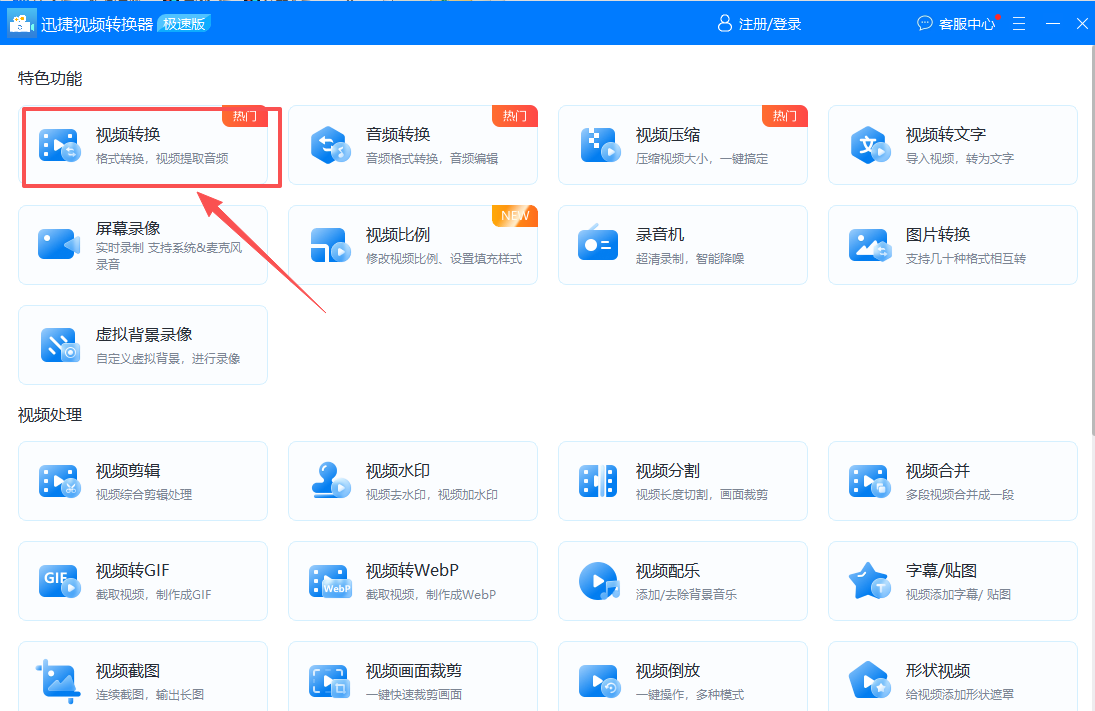打开视频压缩功能
Viewport: 1095px width, 711px height.
pos(682,145)
